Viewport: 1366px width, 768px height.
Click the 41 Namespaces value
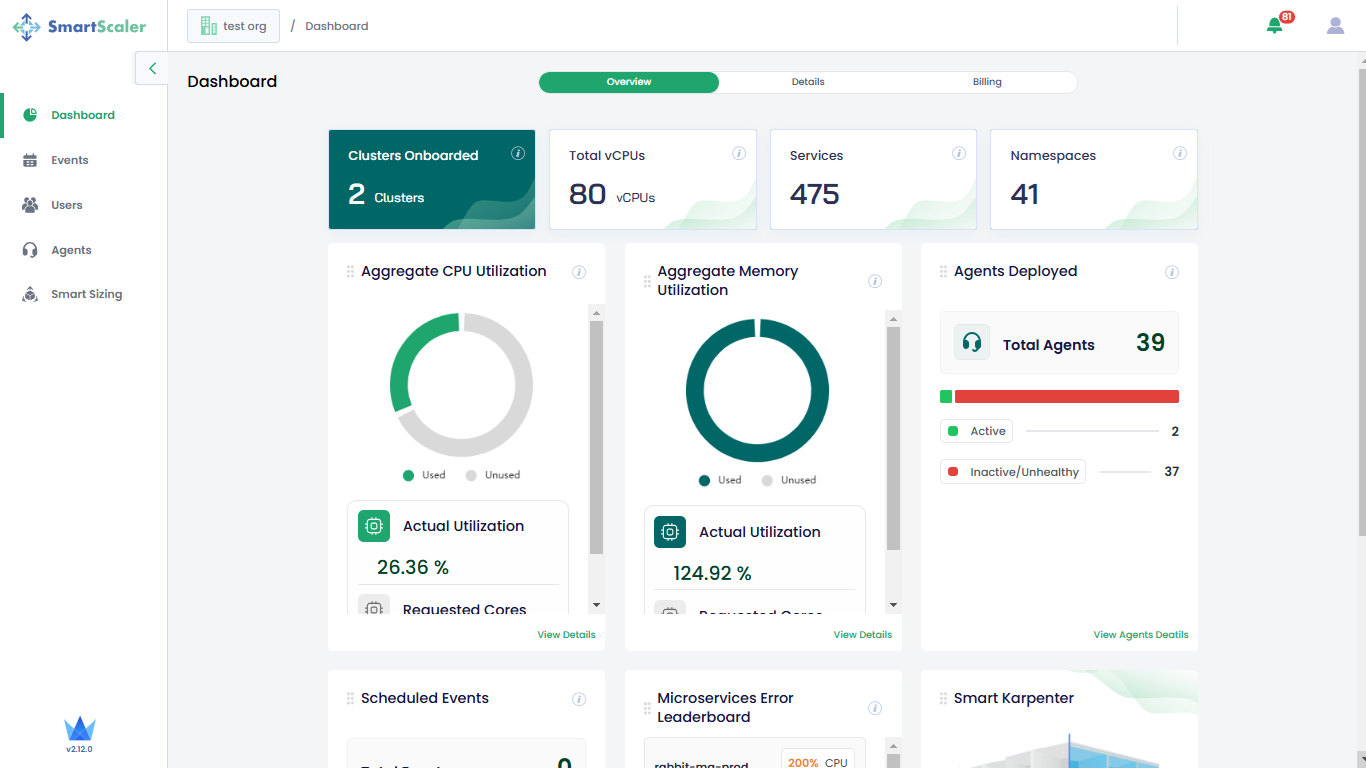pos(1025,194)
